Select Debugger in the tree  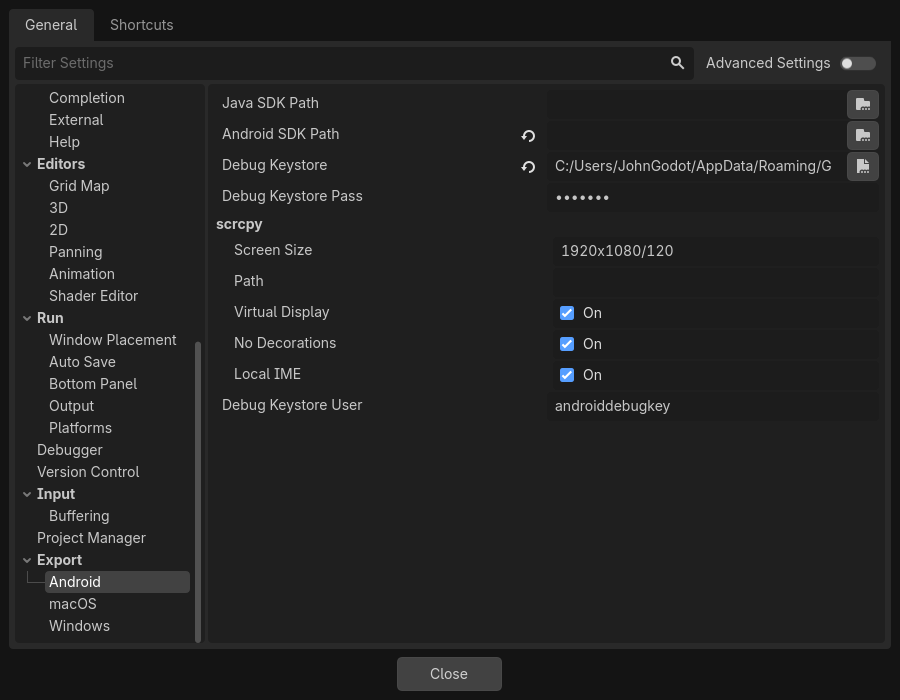(x=70, y=450)
